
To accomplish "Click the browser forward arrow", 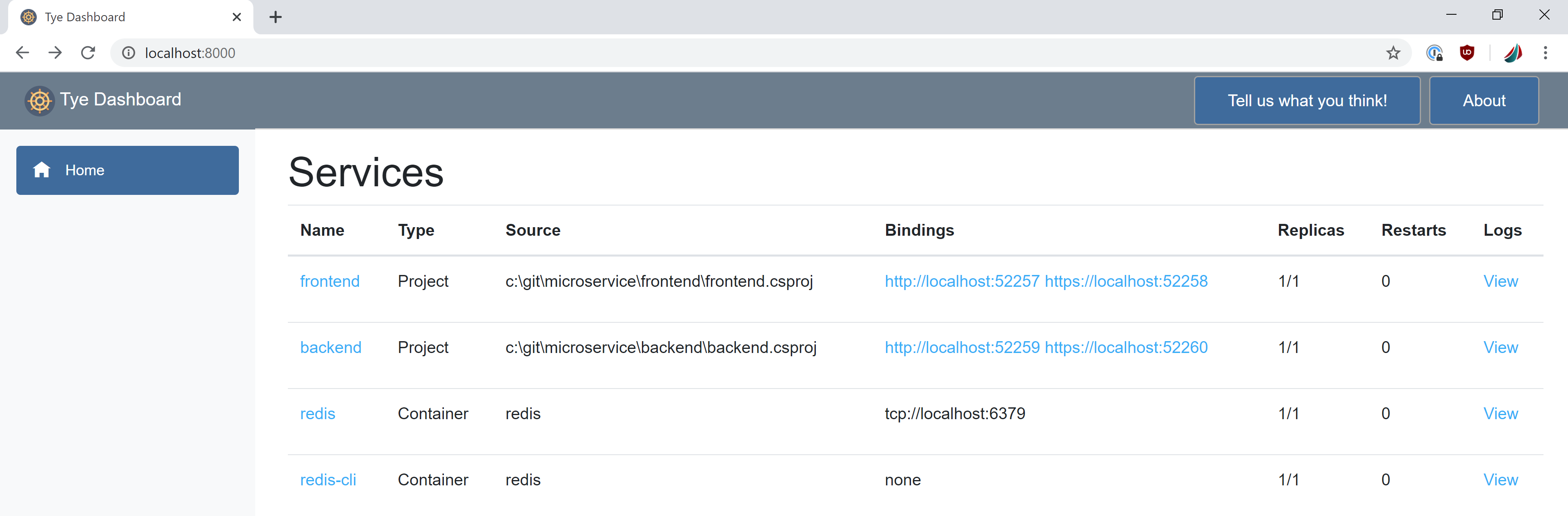I will click(x=56, y=53).
